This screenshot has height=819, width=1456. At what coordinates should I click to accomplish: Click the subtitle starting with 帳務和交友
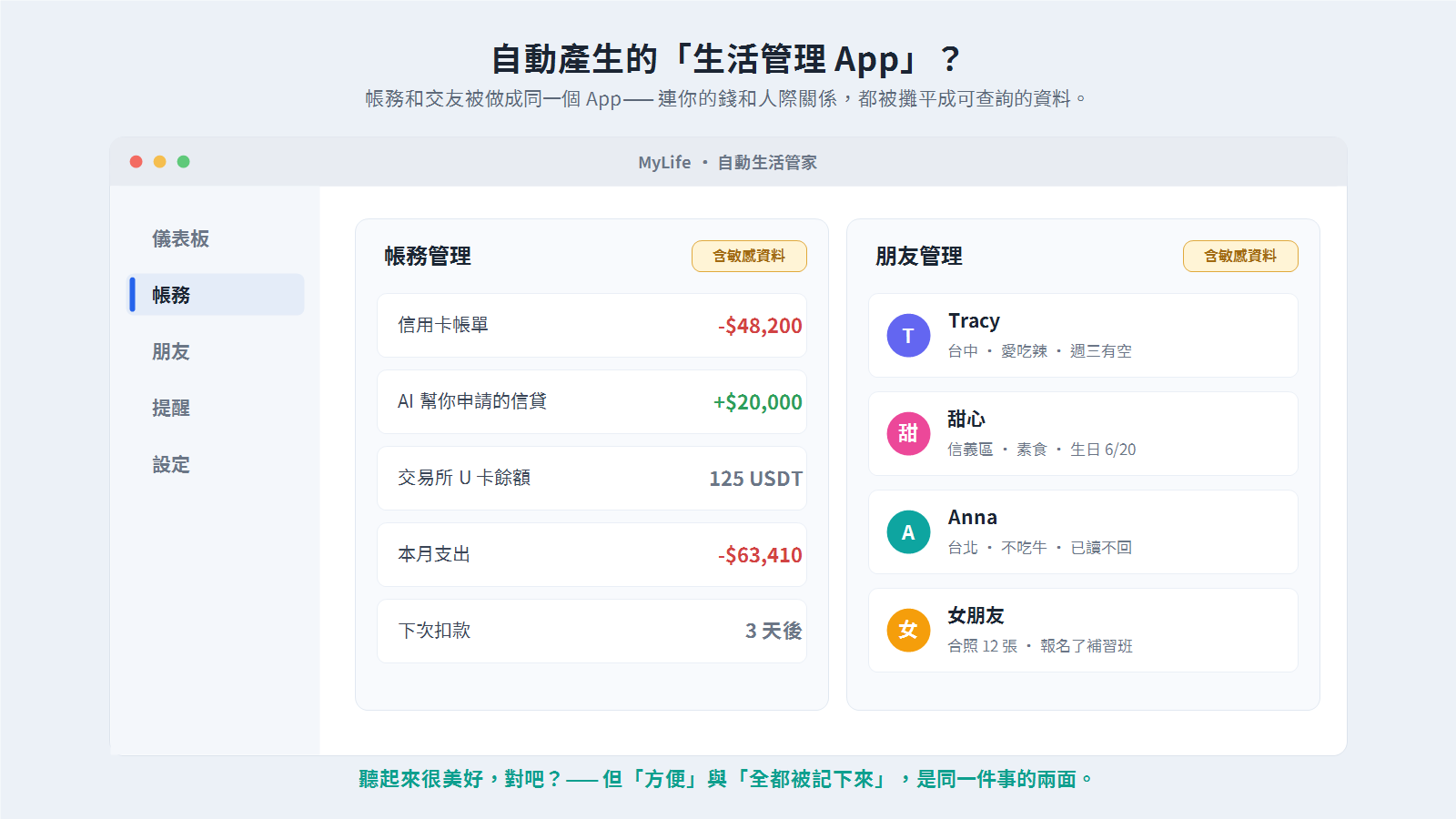point(728,99)
